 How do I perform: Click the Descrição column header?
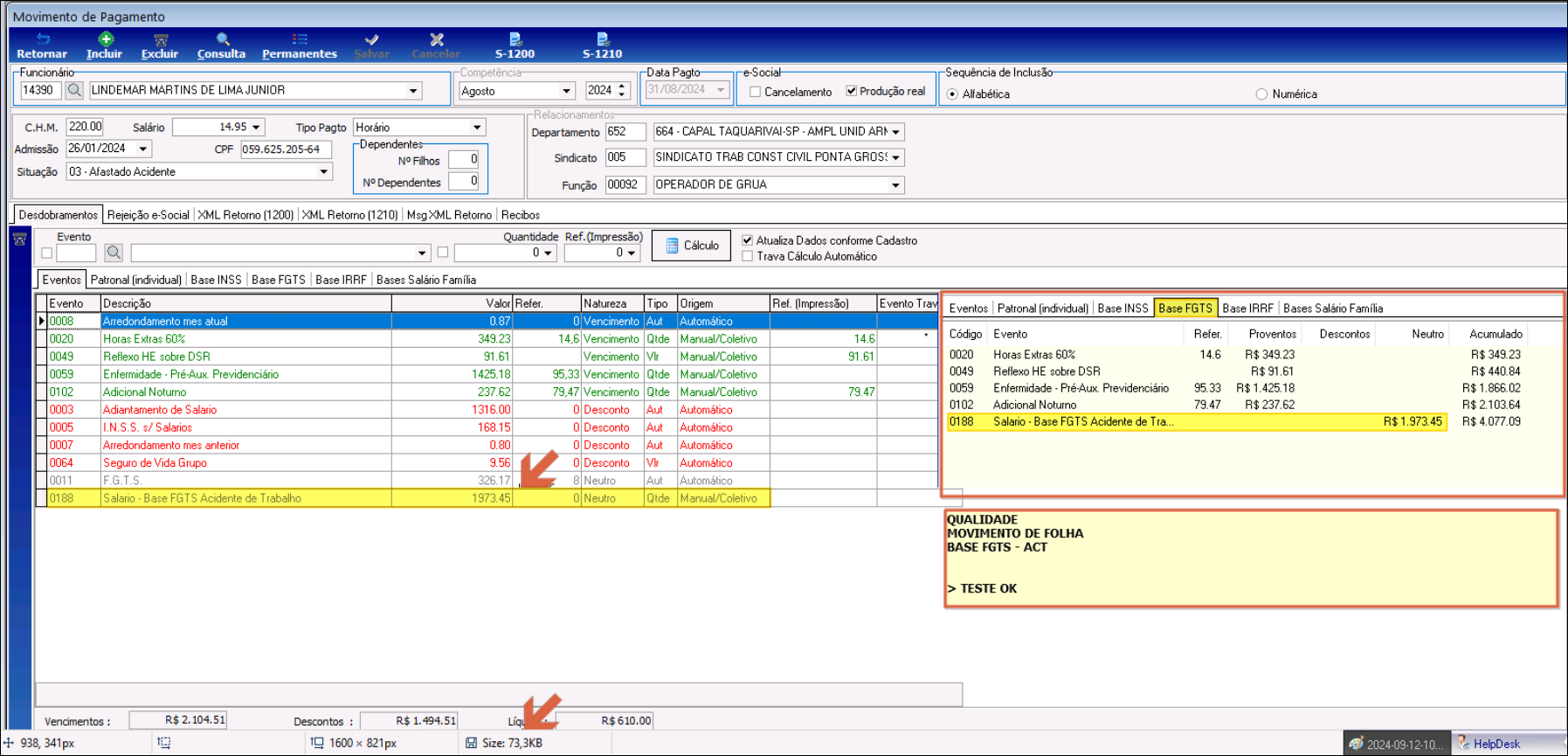point(245,303)
